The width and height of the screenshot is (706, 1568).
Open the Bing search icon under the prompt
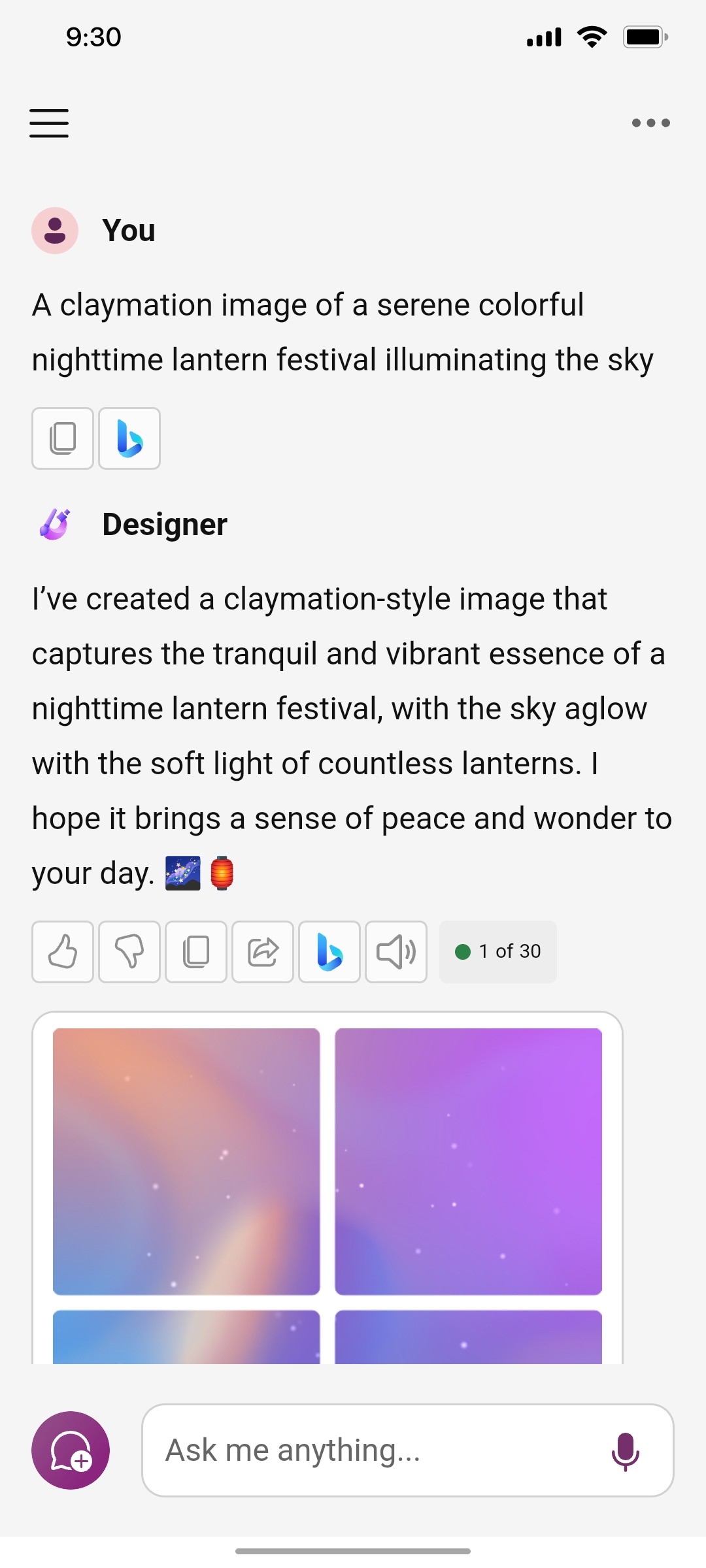(x=129, y=438)
